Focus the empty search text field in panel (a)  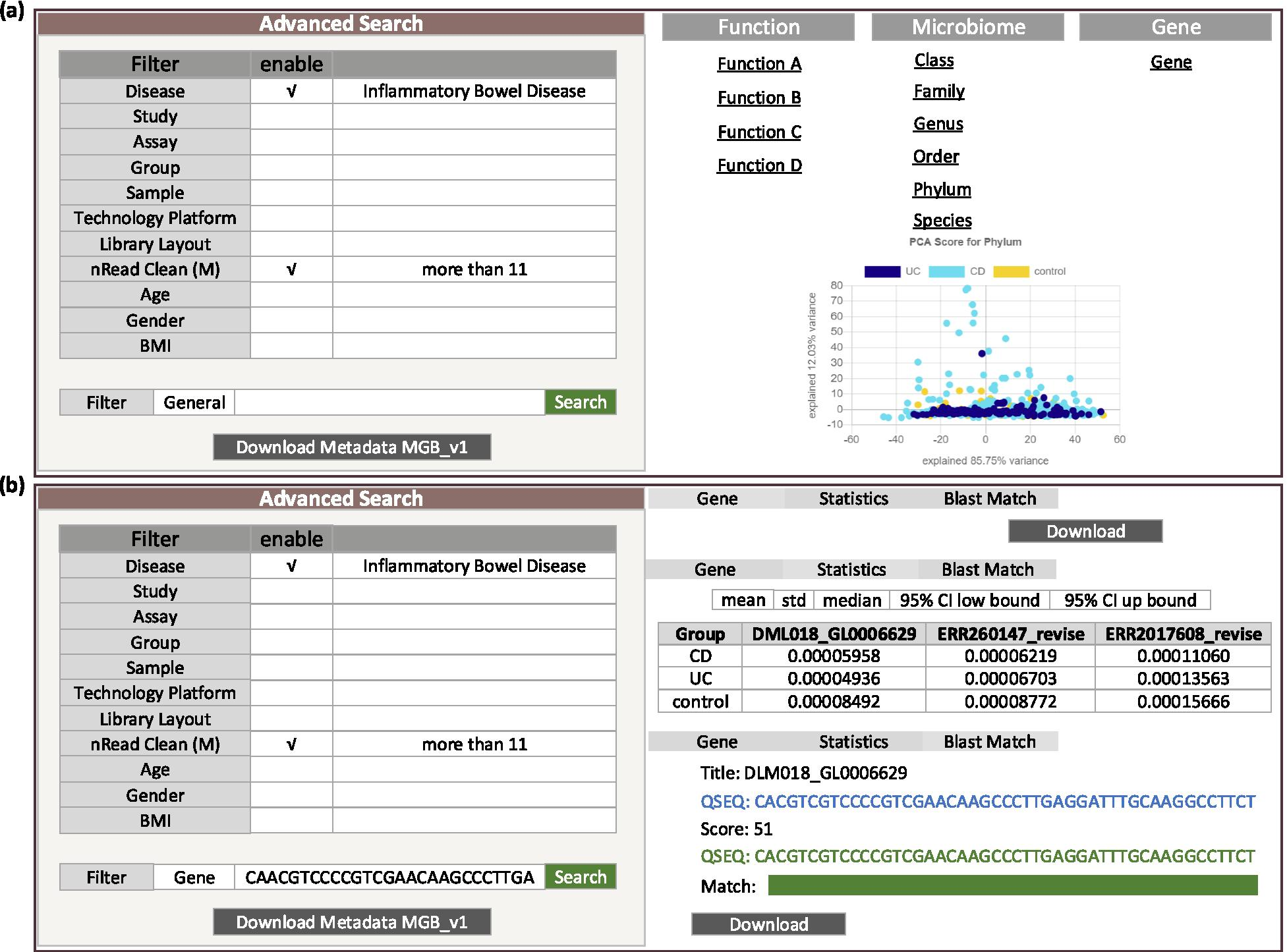click(x=389, y=403)
